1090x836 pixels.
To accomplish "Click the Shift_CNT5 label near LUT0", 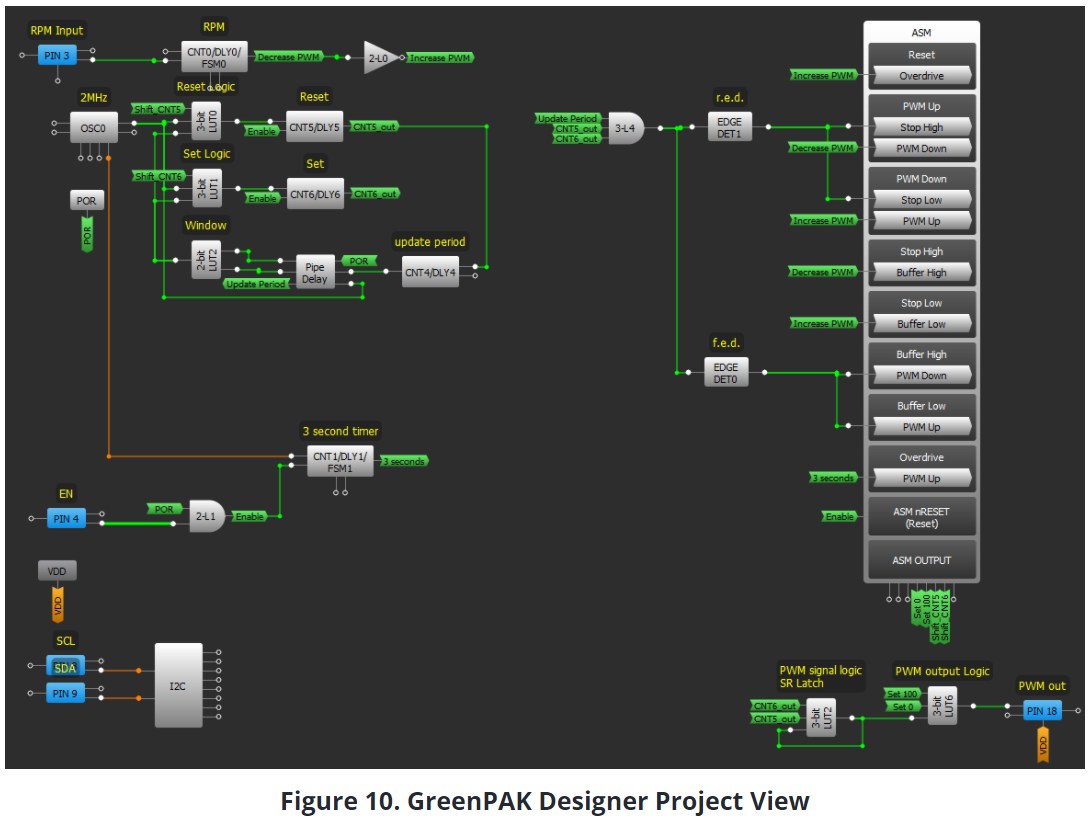I will 158,109.
